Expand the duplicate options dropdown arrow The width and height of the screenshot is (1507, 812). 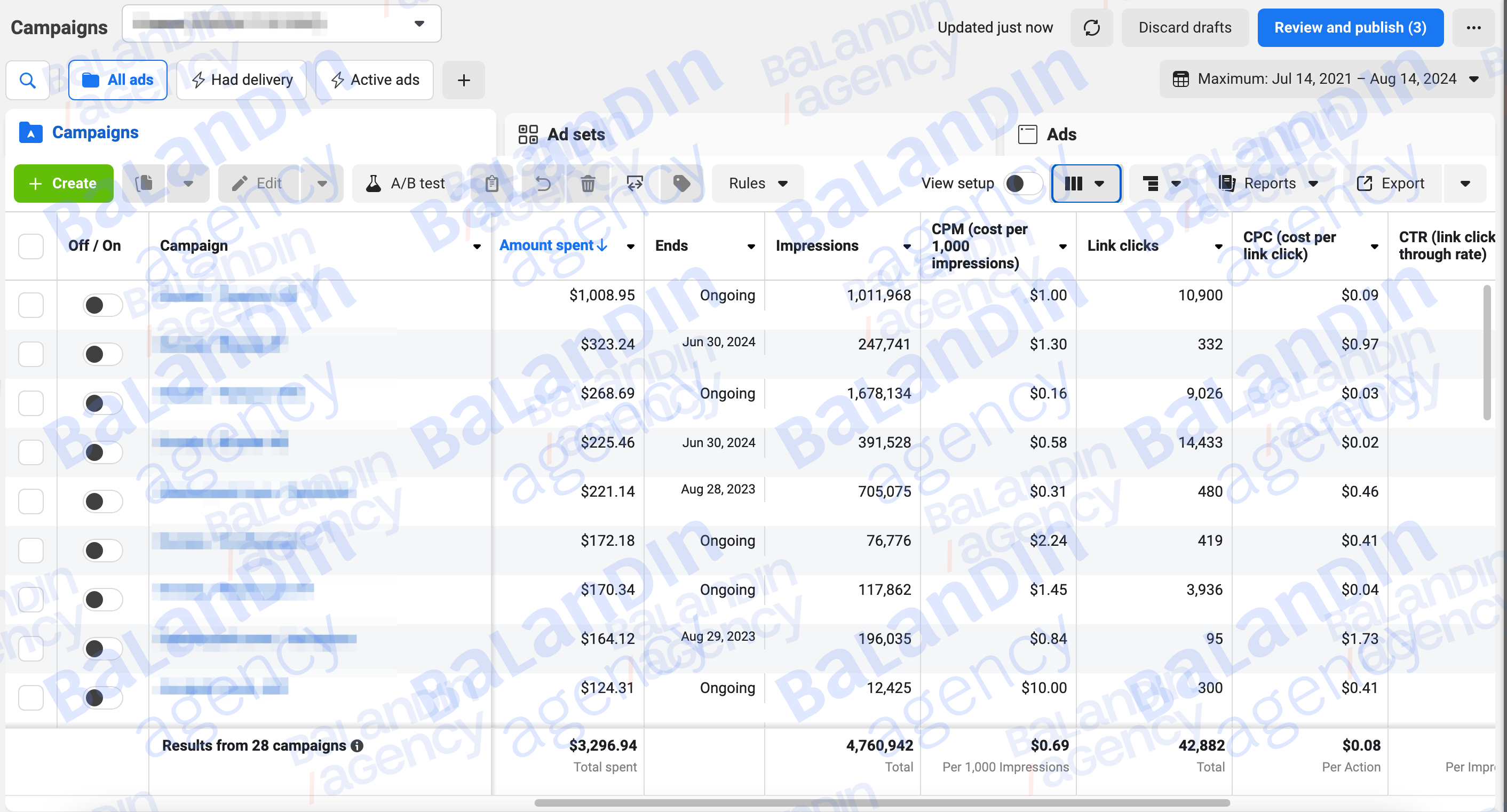(x=188, y=183)
